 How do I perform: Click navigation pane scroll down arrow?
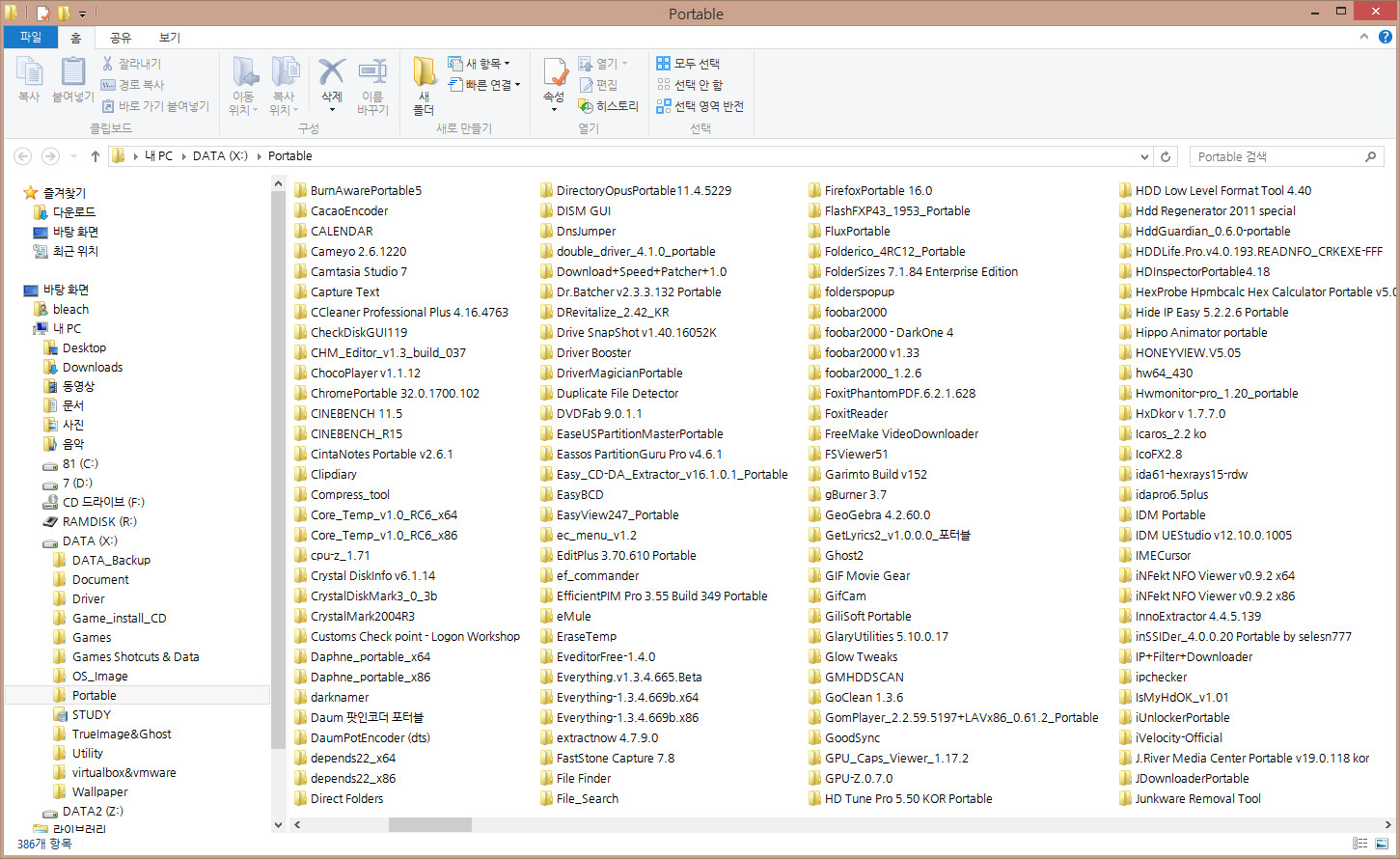279,825
